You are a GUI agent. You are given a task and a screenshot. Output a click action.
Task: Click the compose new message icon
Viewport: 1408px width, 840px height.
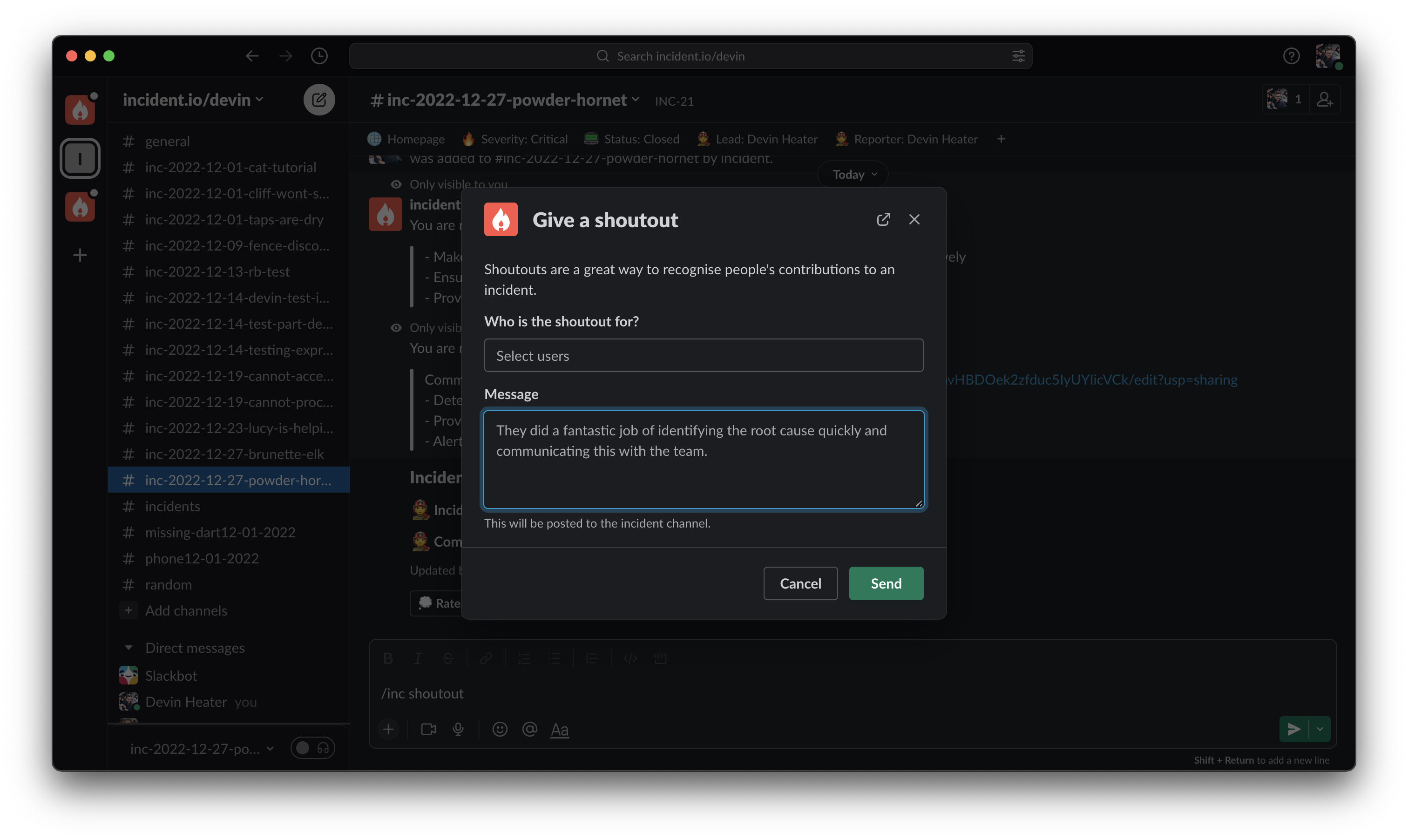click(x=319, y=100)
